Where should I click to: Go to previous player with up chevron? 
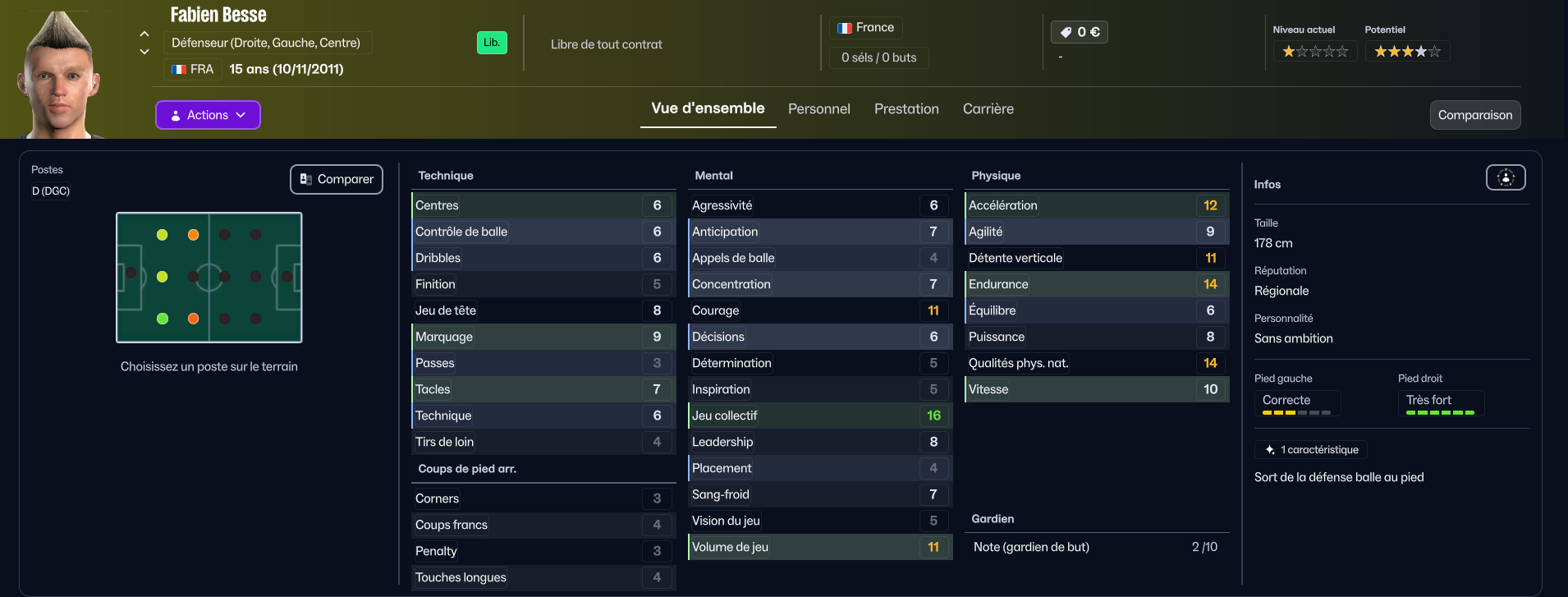[x=144, y=34]
